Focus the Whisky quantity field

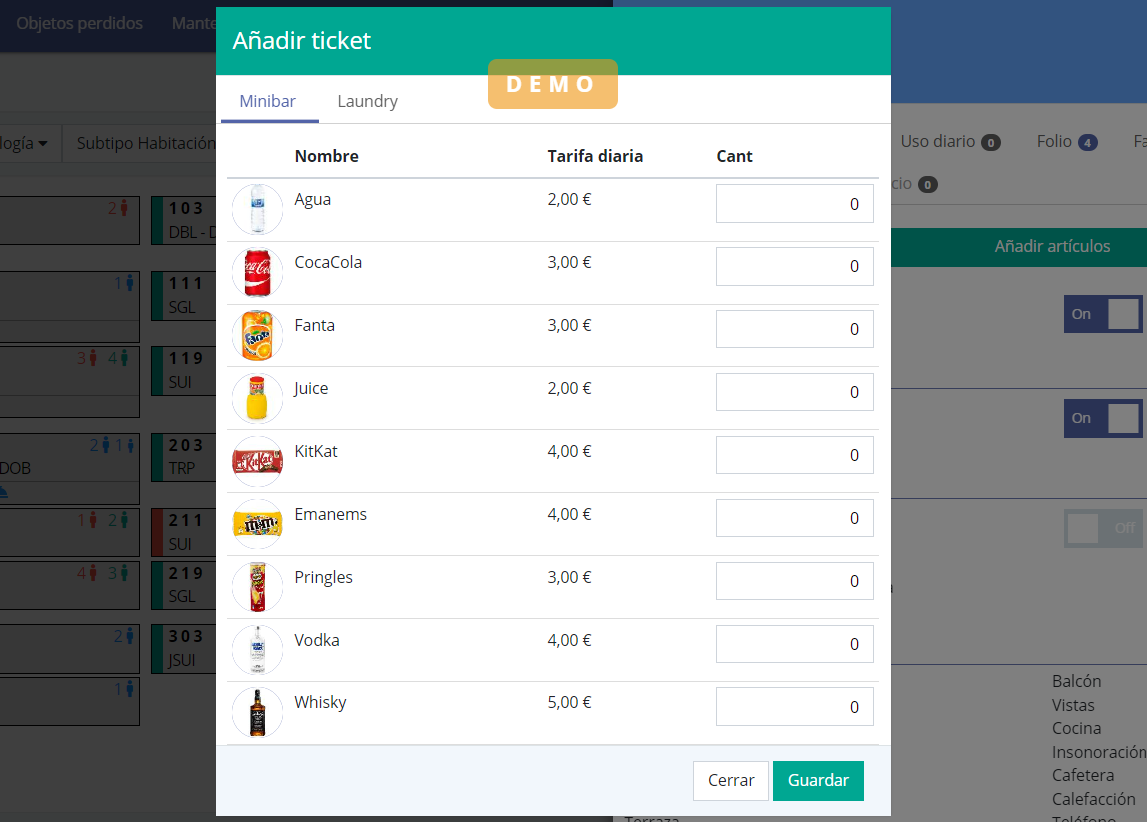(794, 707)
